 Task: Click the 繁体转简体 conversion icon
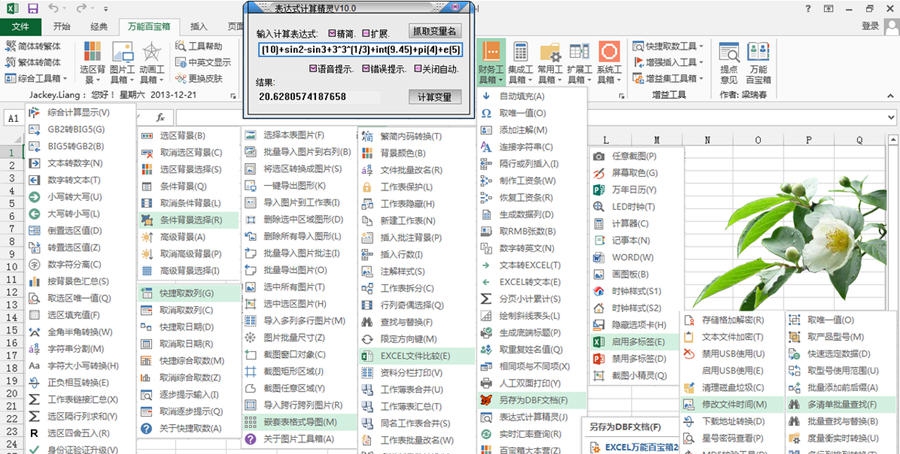(x=10, y=62)
